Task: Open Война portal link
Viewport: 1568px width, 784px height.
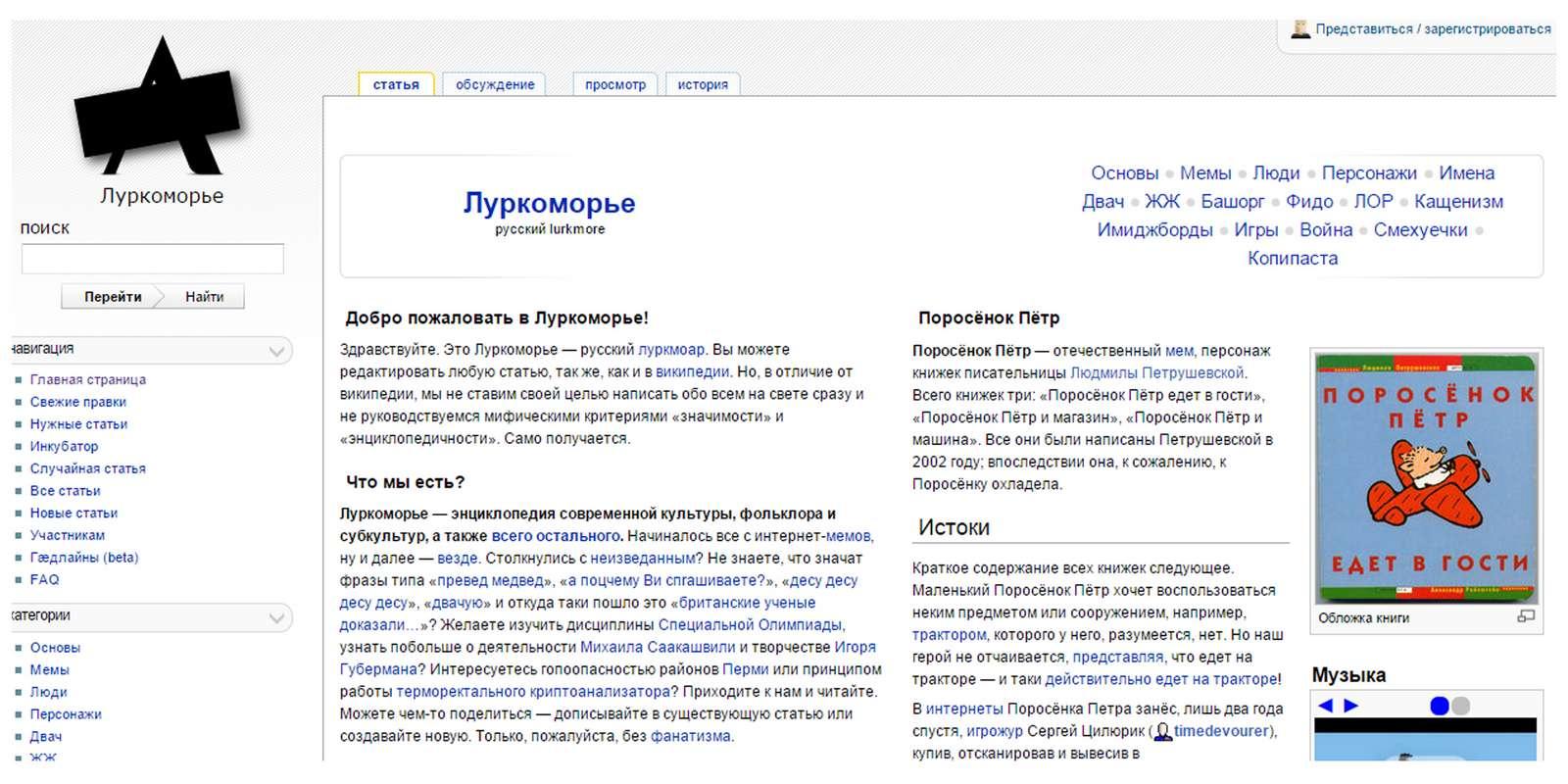Action: [1326, 230]
